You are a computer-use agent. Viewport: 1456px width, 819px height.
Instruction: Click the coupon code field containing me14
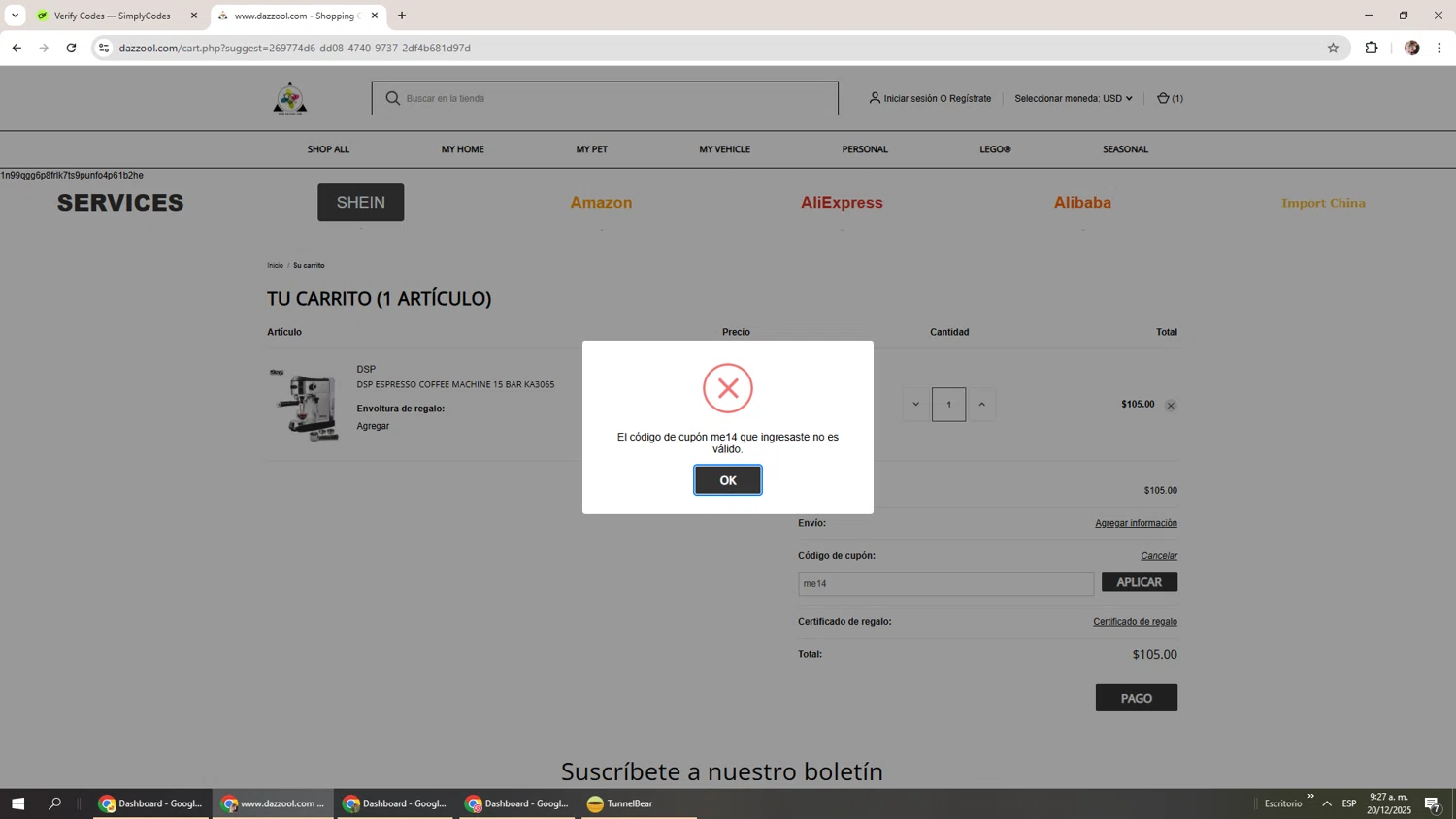pos(945,583)
